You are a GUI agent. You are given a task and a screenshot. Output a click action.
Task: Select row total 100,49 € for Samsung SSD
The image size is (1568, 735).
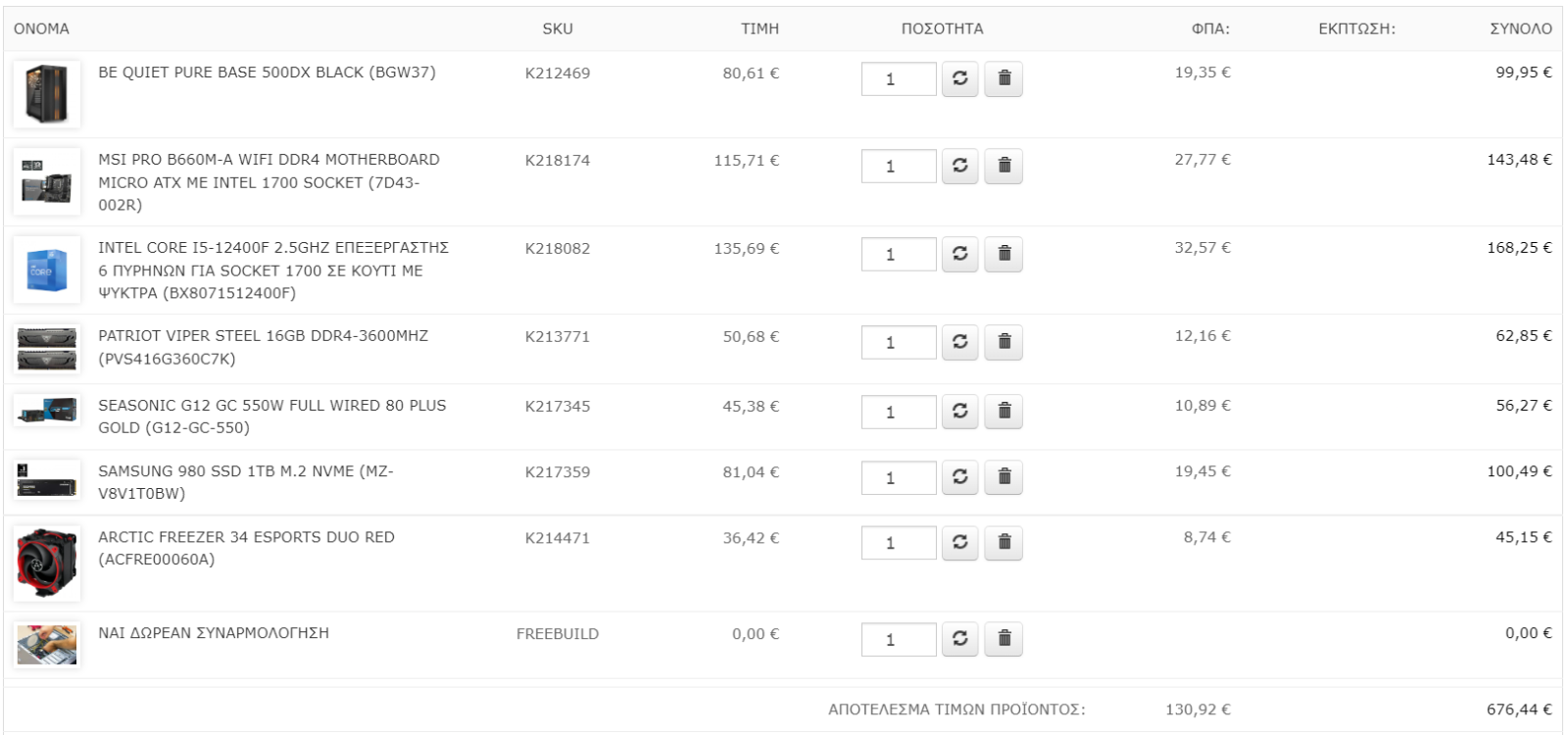pos(1519,471)
